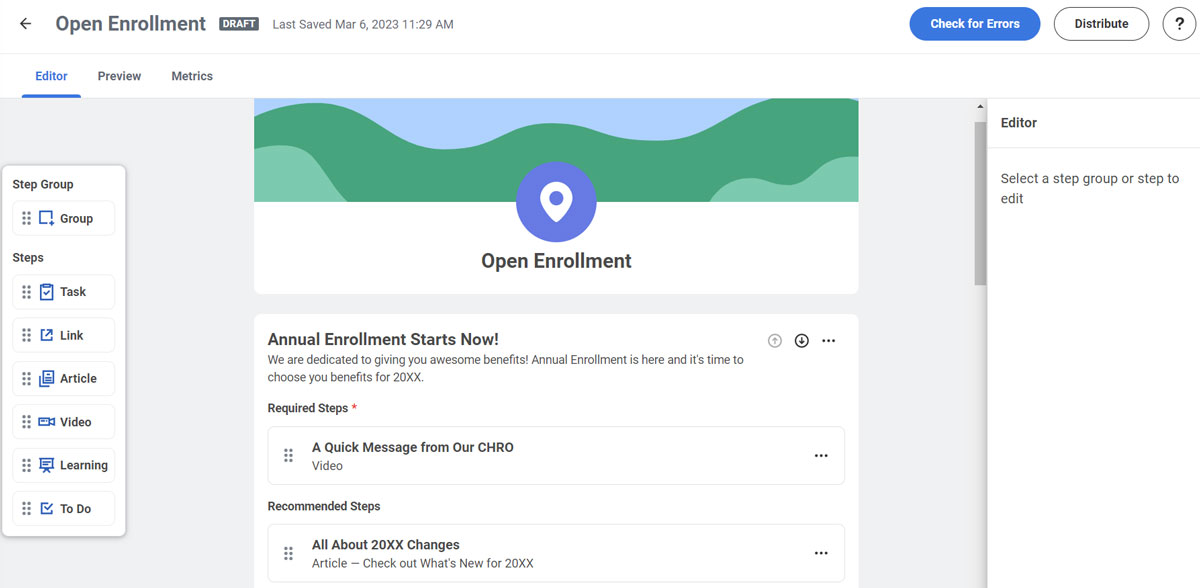
Task: Open the help question mark button
Action: pos(1180,24)
